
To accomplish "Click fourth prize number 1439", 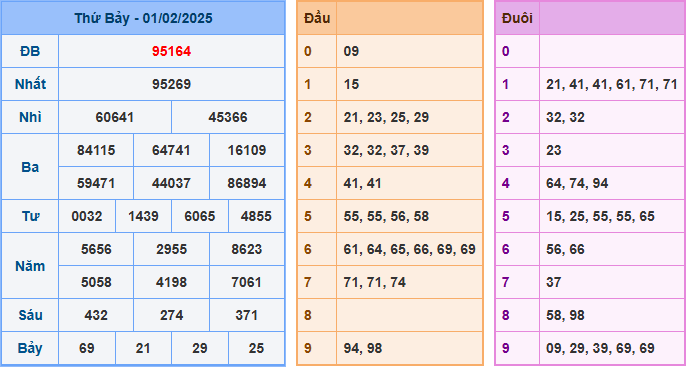I will pos(143,216).
